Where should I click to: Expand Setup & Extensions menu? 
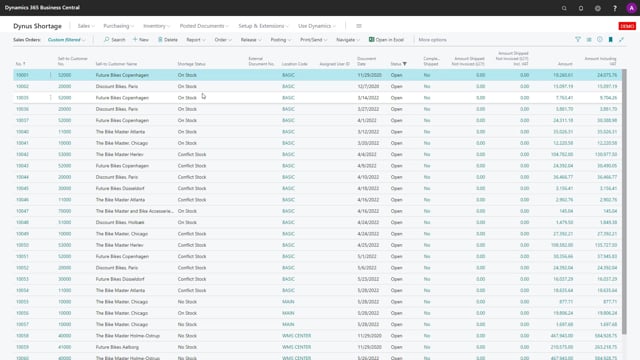[263, 26]
